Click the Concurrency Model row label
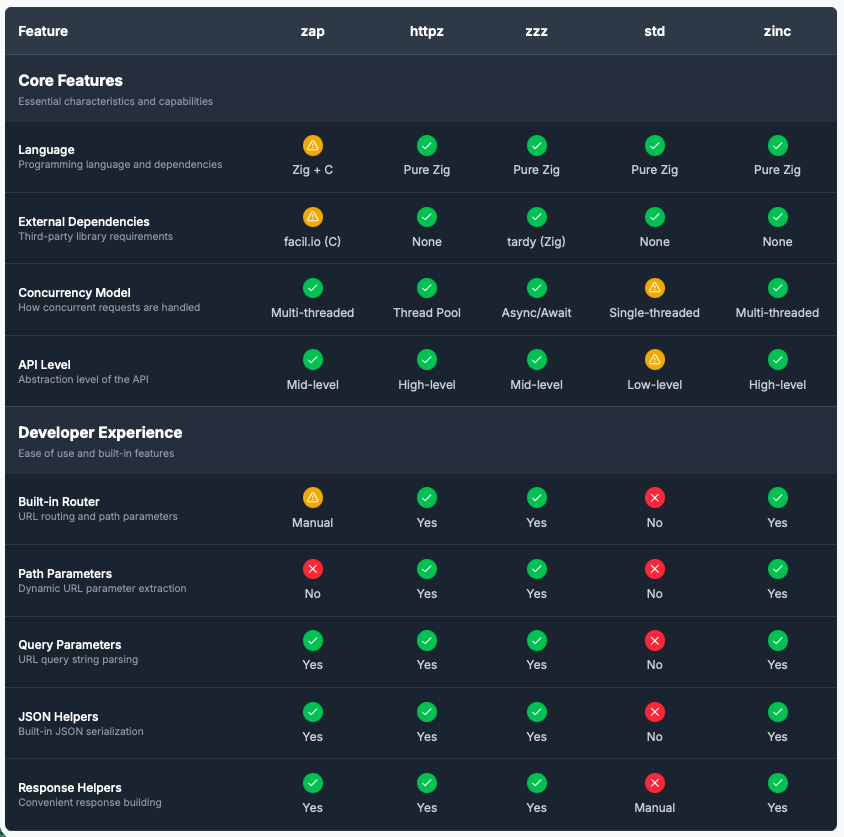The width and height of the screenshot is (844, 837). pyautogui.click(x=74, y=293)
